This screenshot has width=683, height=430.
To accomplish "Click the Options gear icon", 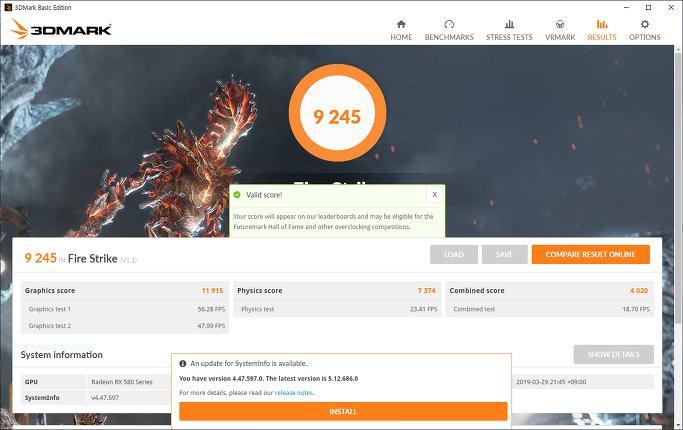I will [x=645, y=24].
